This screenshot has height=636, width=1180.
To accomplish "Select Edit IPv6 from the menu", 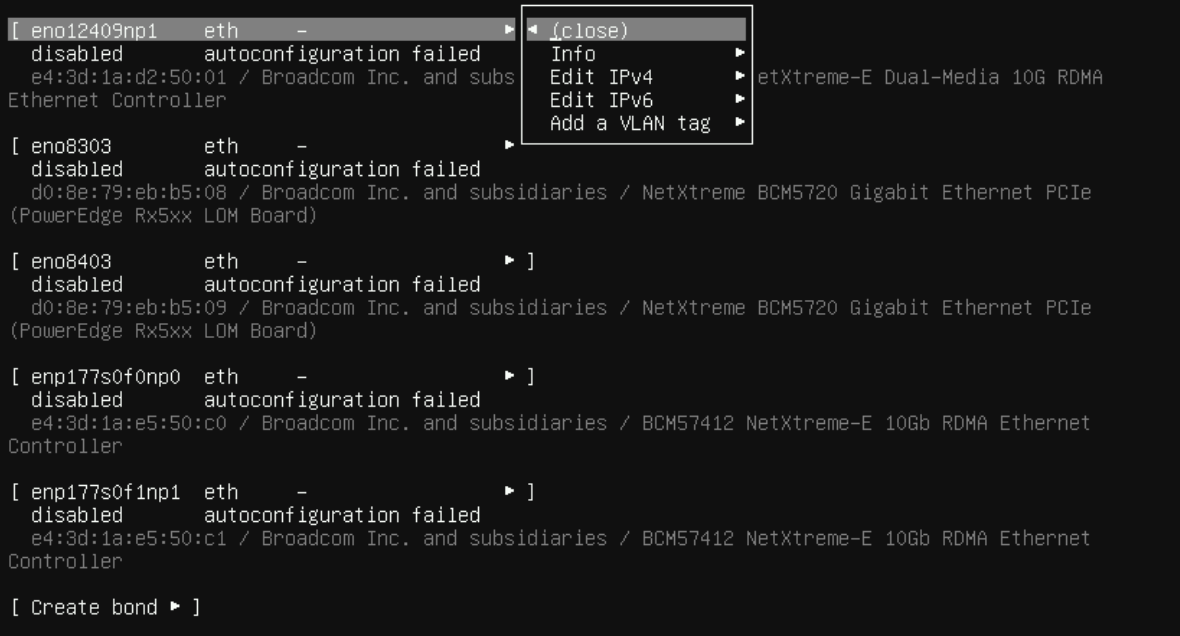I will (x=601, y=99).
